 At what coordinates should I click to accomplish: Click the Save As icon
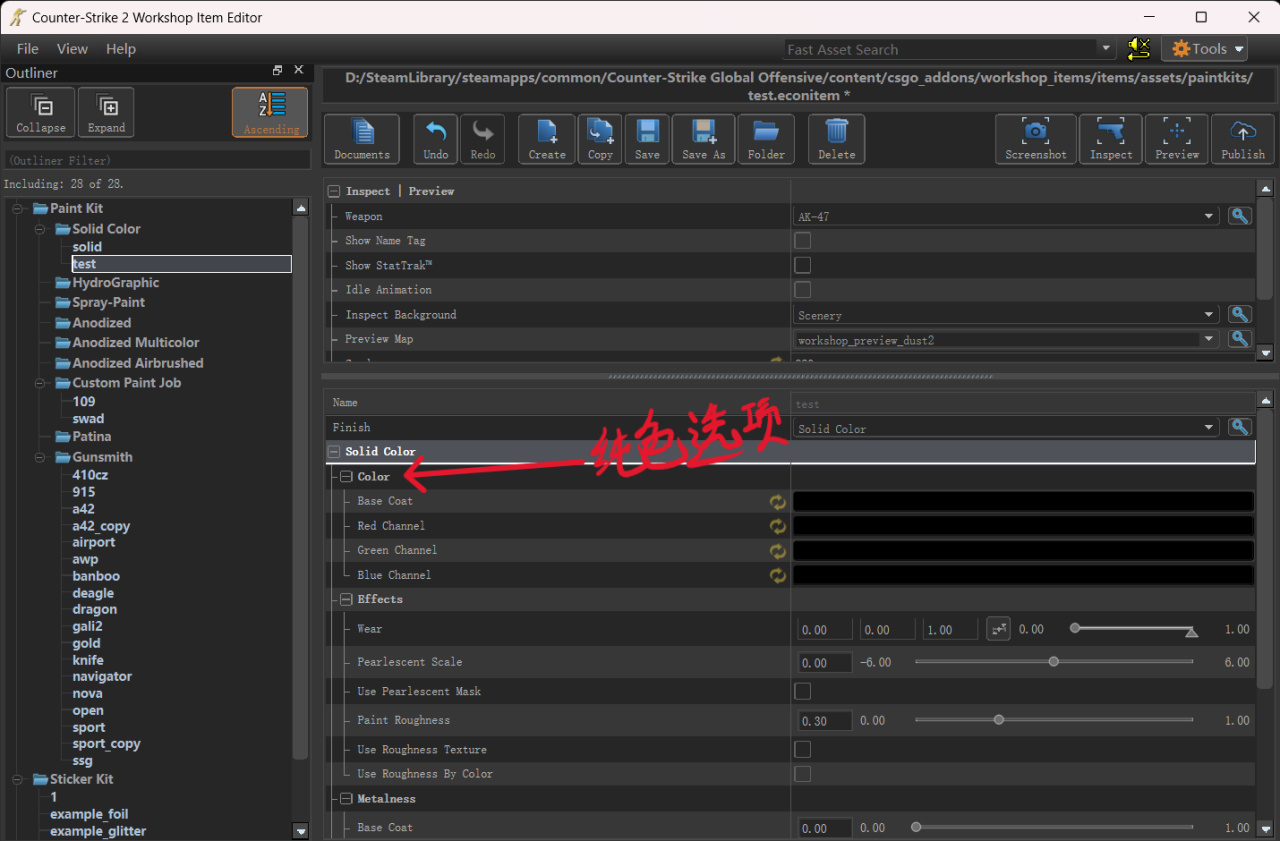pyautogui.click(x=704, y=139)
